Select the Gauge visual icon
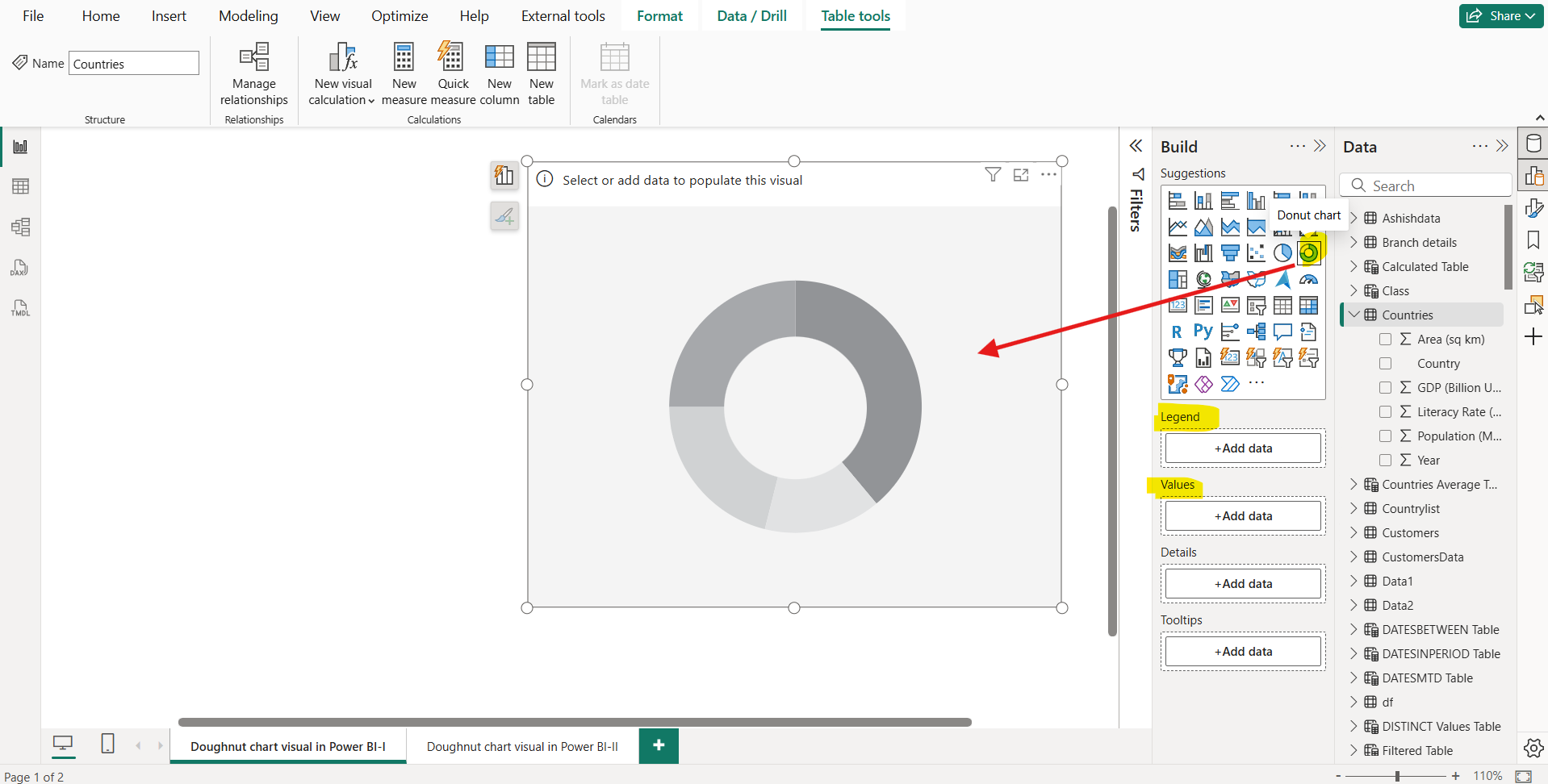 [x=1309, y=279]
